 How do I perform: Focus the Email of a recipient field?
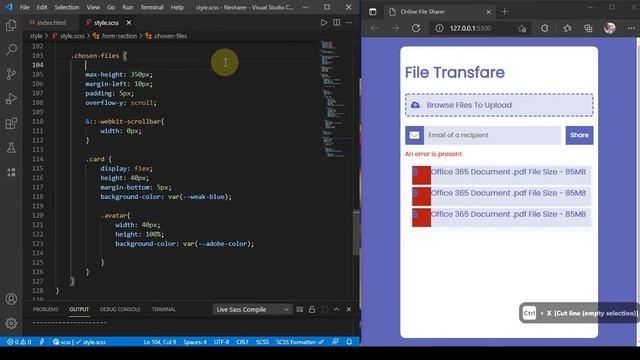492,135
